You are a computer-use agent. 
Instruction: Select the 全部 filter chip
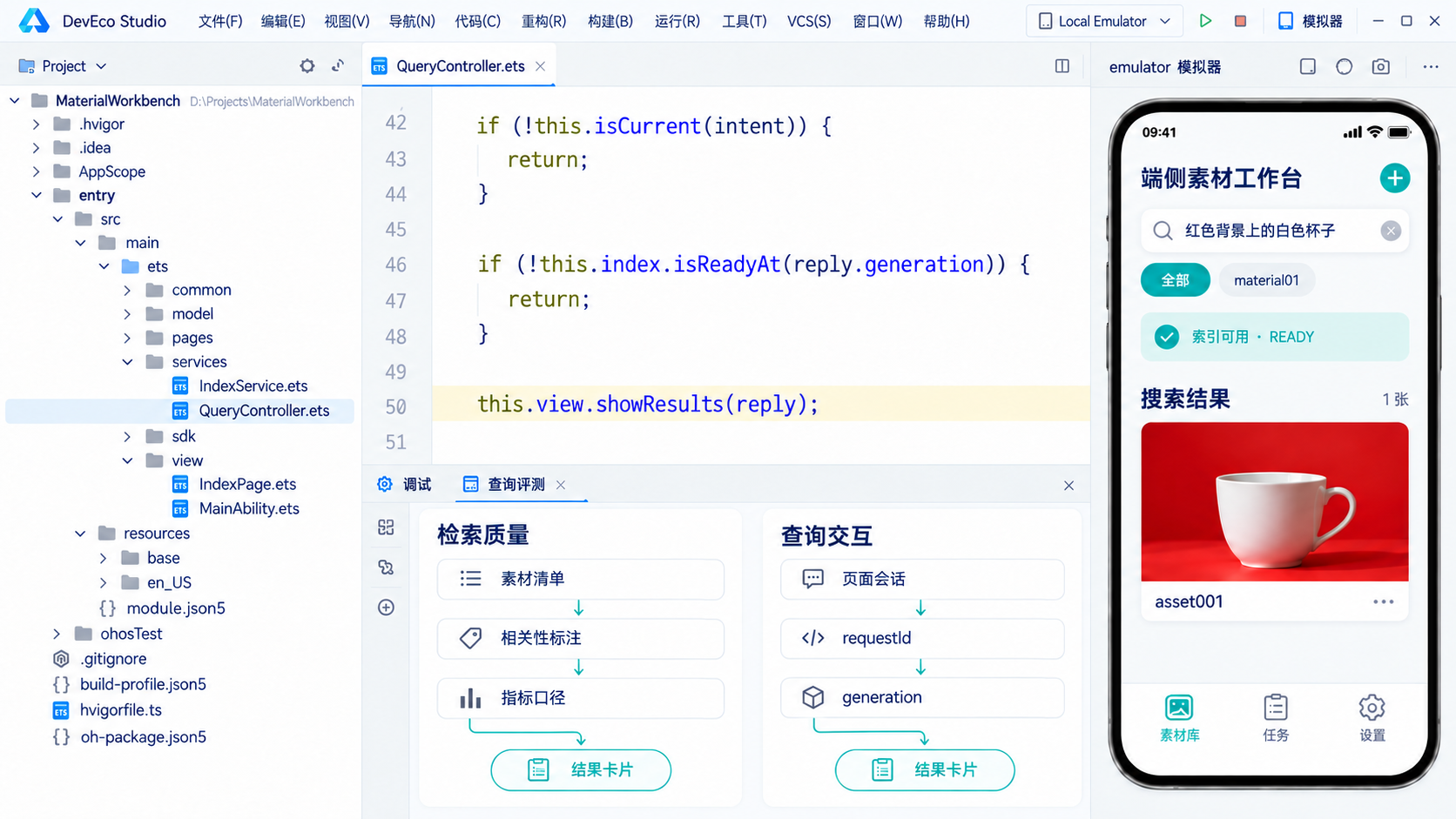pyautogui.click(x=1176, y=280)
